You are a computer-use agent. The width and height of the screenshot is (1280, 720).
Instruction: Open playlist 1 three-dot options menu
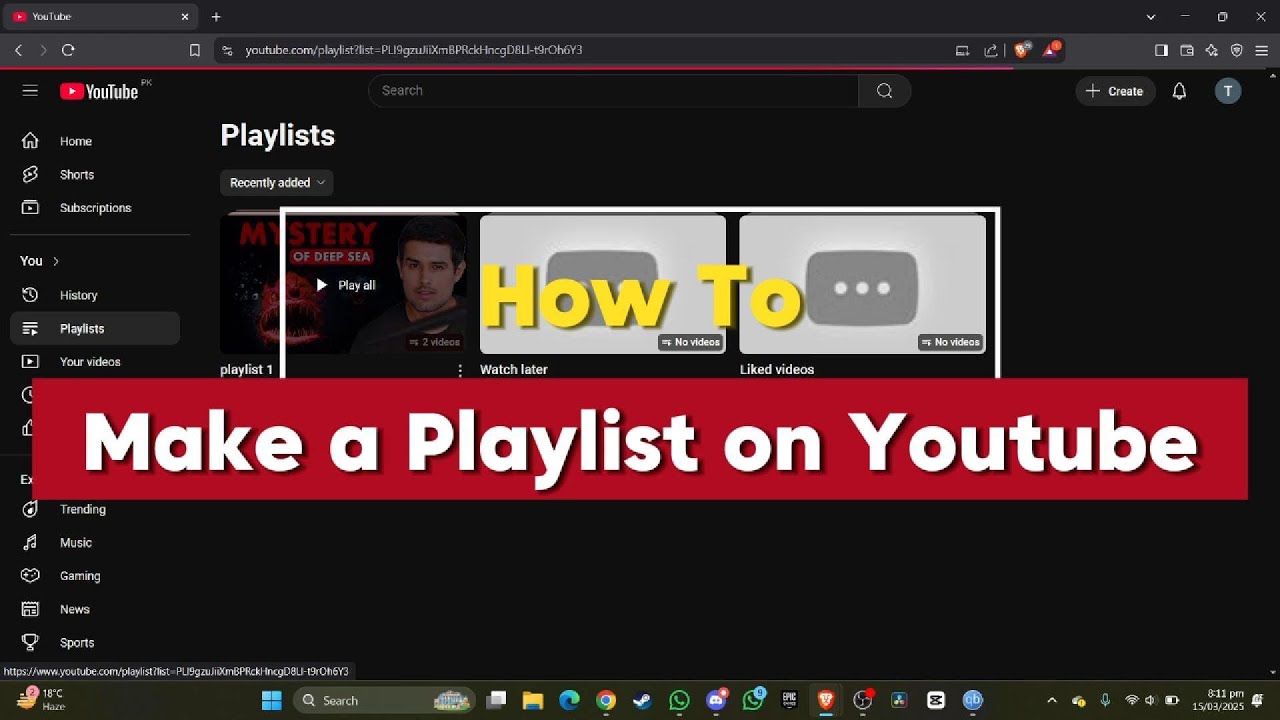point(460,370)
